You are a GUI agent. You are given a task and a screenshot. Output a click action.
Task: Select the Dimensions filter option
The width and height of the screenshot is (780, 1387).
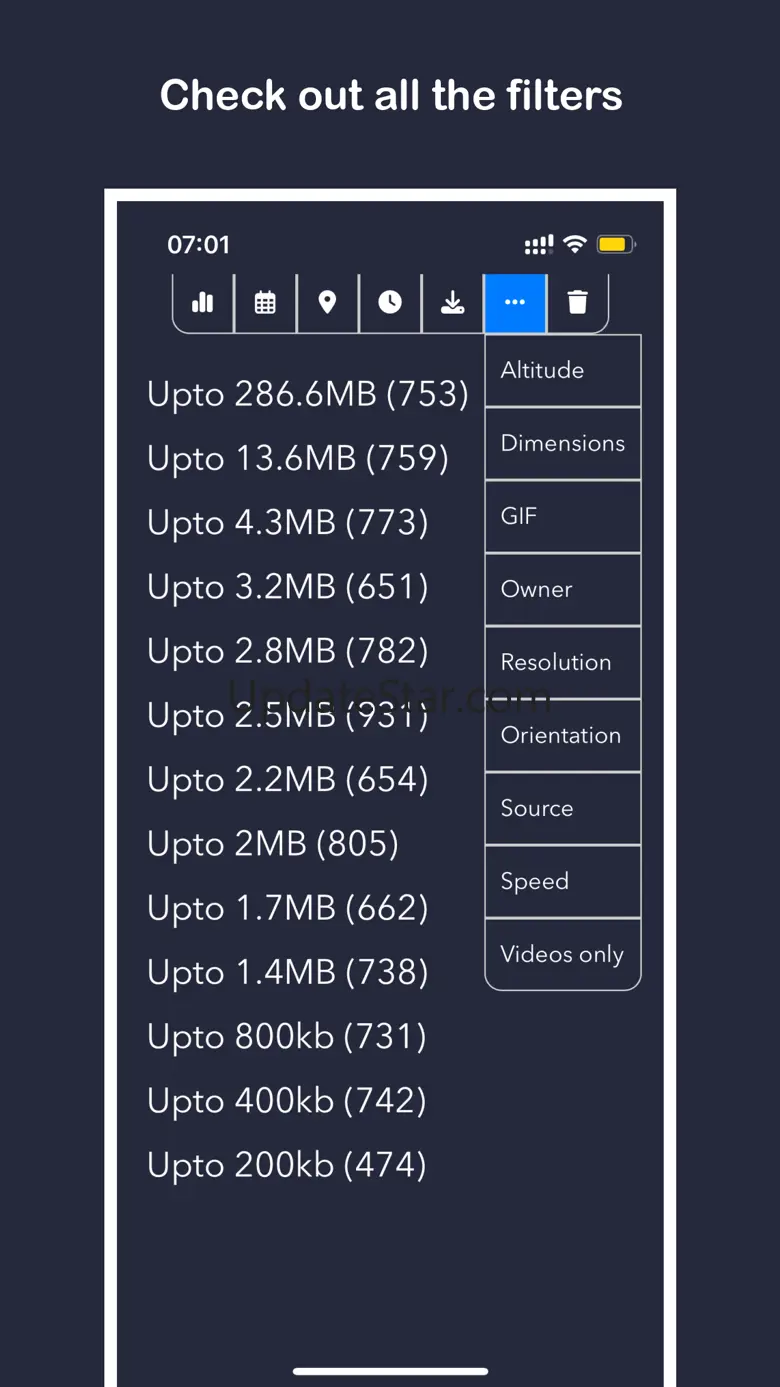click(x=562, y=444)
